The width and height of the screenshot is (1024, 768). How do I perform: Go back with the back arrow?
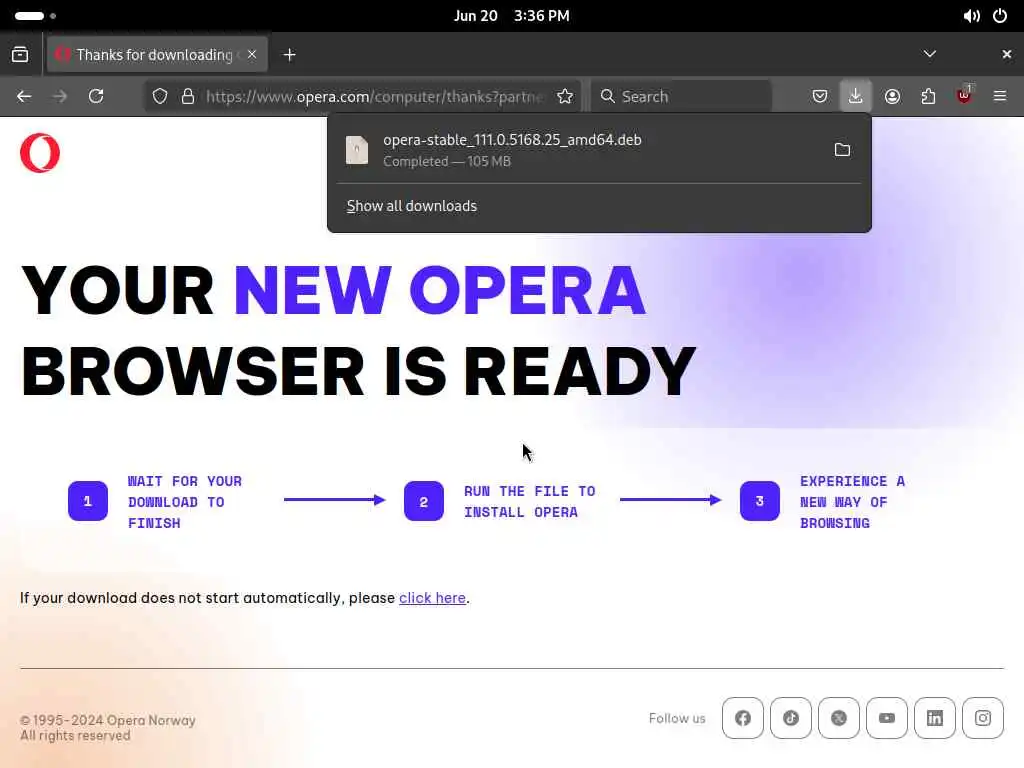pos(24,97)
